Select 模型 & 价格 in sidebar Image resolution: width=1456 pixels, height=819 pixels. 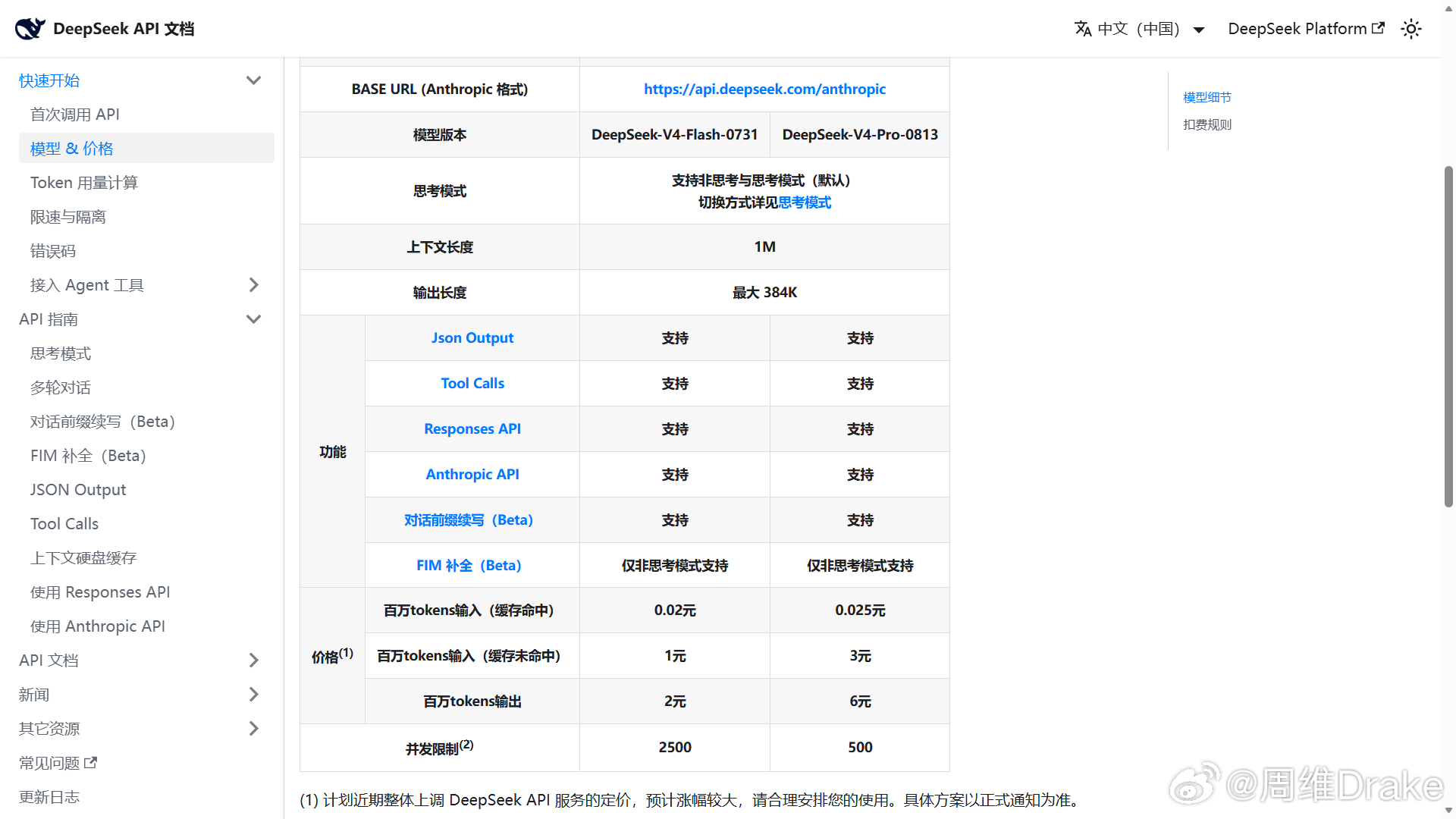point(146,149)
